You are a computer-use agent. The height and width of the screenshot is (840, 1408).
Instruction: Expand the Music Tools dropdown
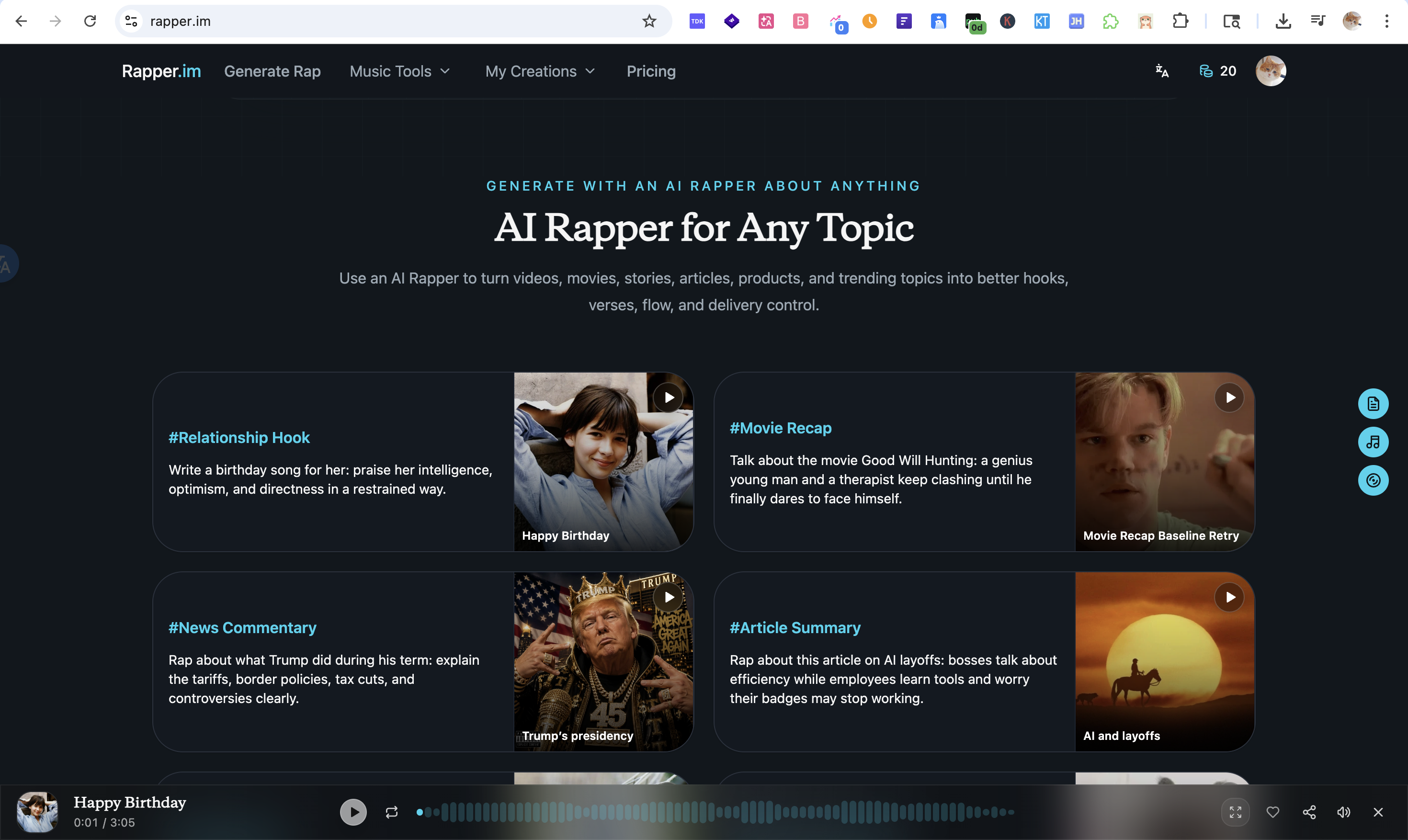tap(399, 71)
